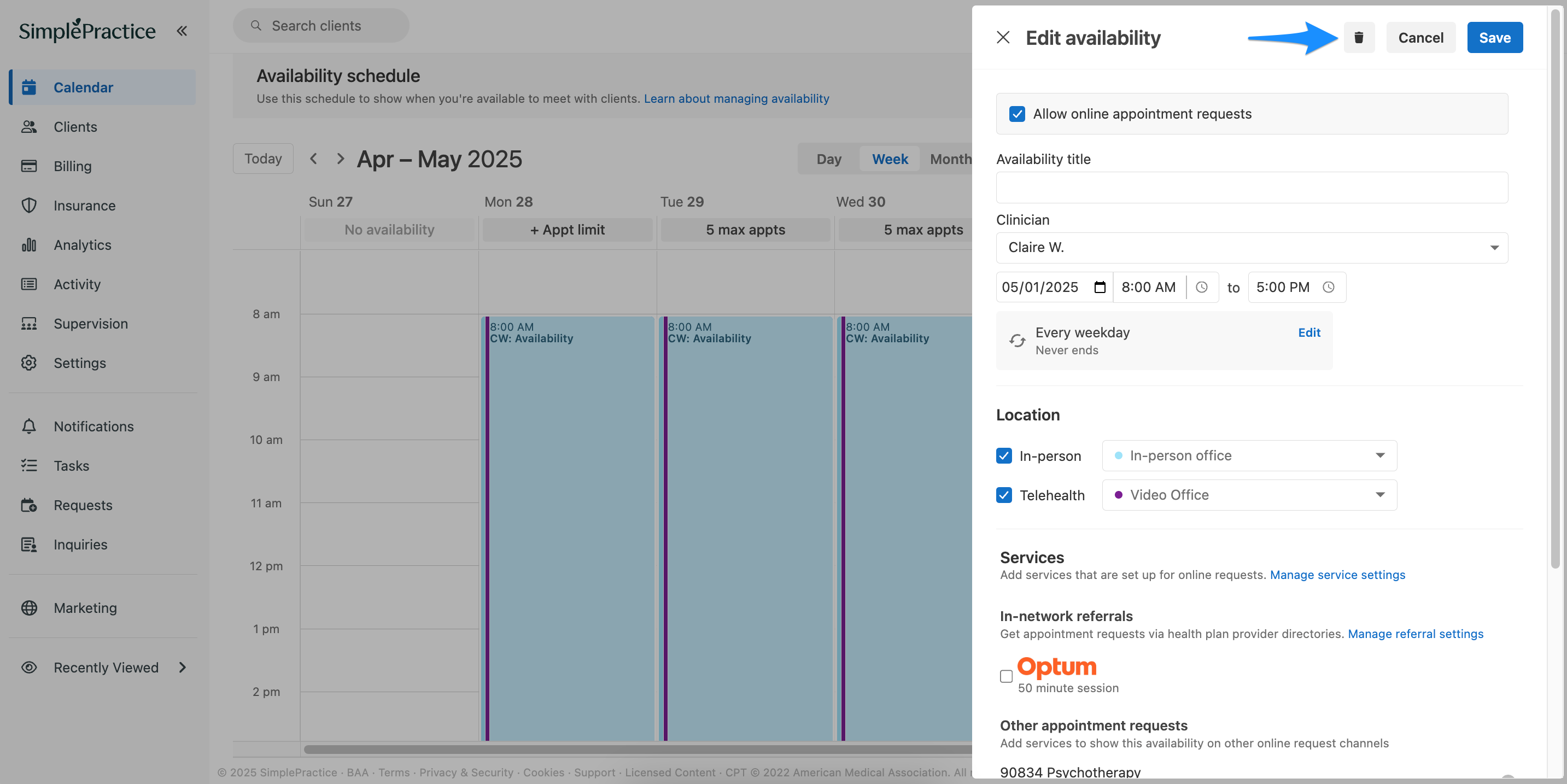Viewport: 1567px width, 784px height.
Task: Click the Requests calendar icon
Action: 28,505
